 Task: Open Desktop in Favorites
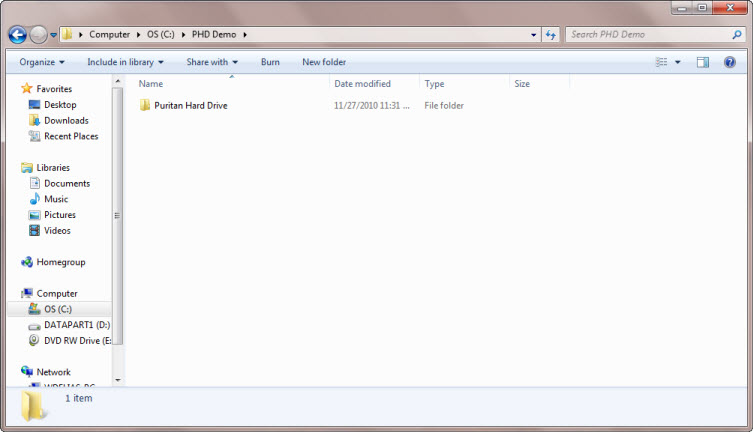pyautogui.click(x=60, y=105)
